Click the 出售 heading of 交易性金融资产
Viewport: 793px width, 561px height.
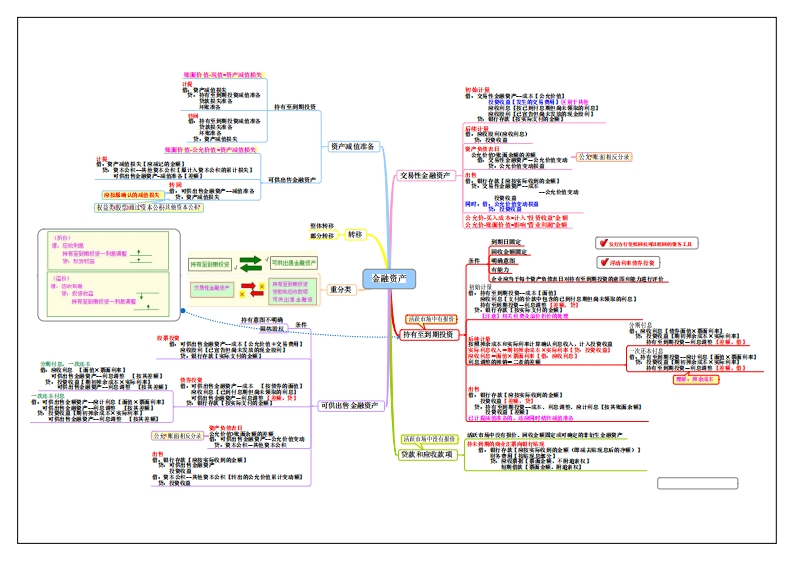tap(471, 175)
